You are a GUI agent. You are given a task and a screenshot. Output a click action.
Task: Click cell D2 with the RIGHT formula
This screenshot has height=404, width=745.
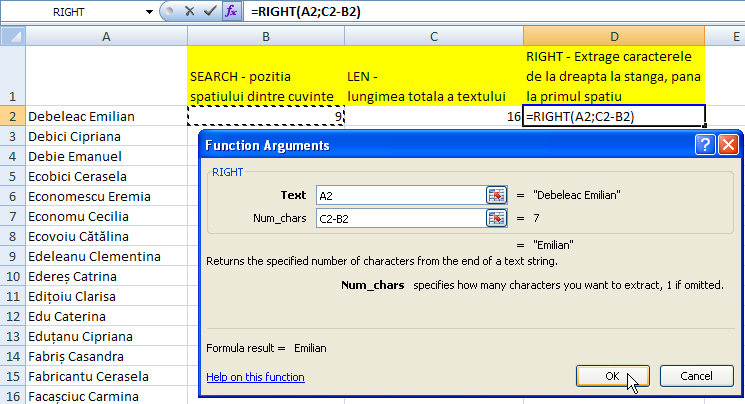[x=614, y=116]
